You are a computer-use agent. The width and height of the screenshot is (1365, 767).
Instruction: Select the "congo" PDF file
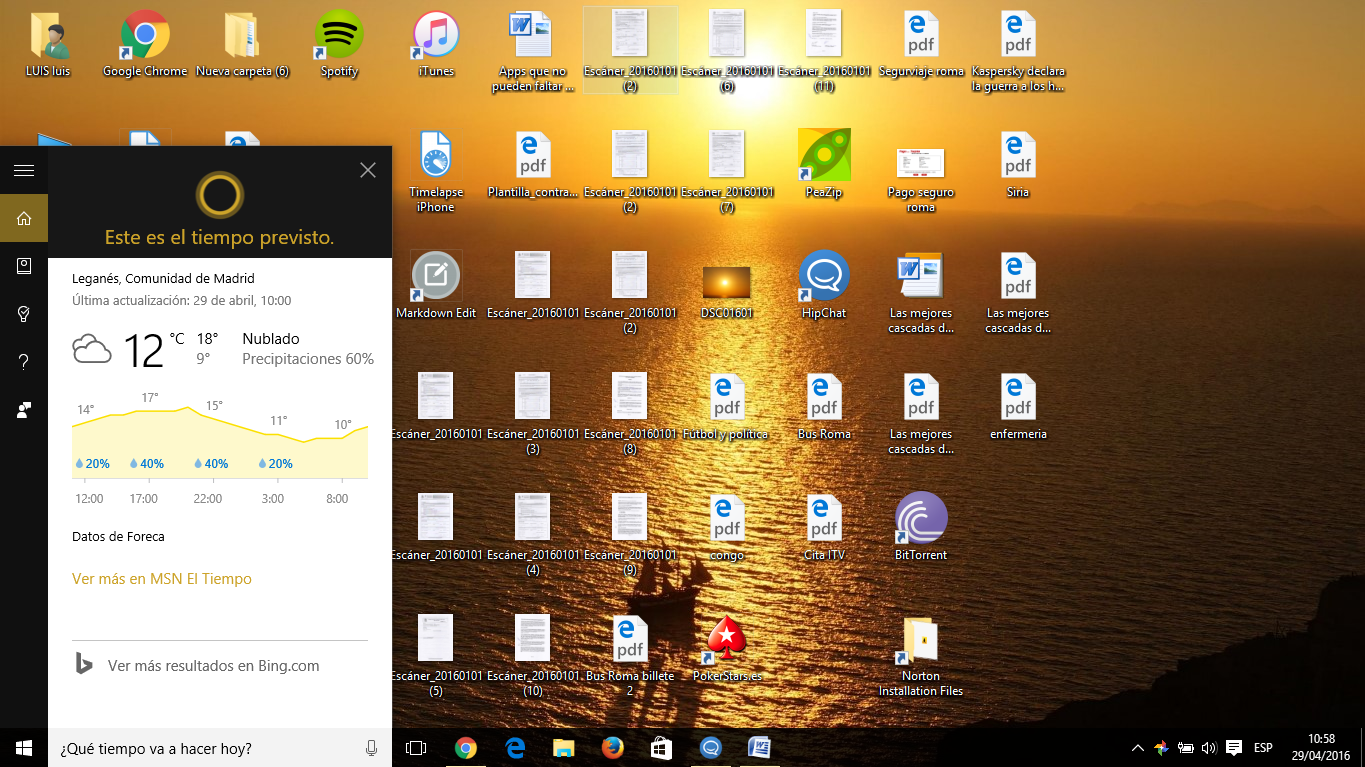coord(727,528)
